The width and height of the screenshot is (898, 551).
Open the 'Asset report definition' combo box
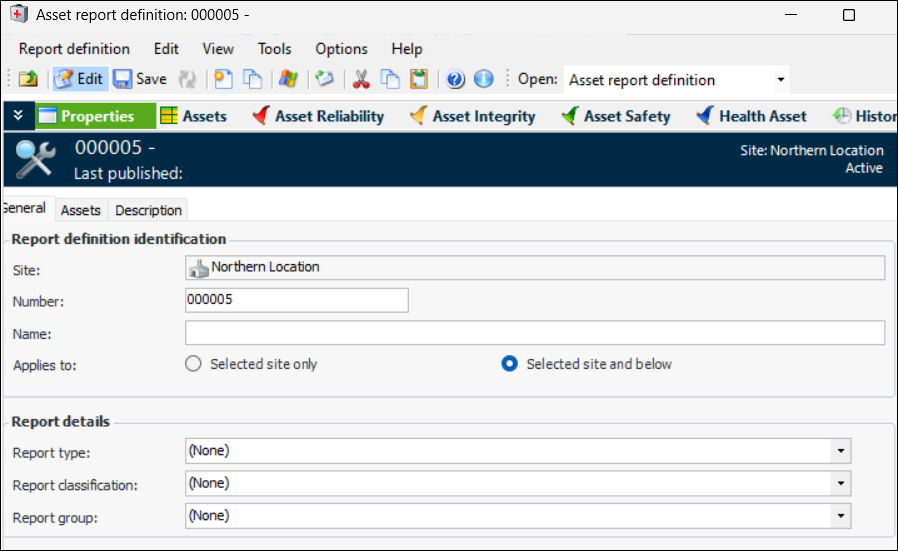(x=780, y=80)
